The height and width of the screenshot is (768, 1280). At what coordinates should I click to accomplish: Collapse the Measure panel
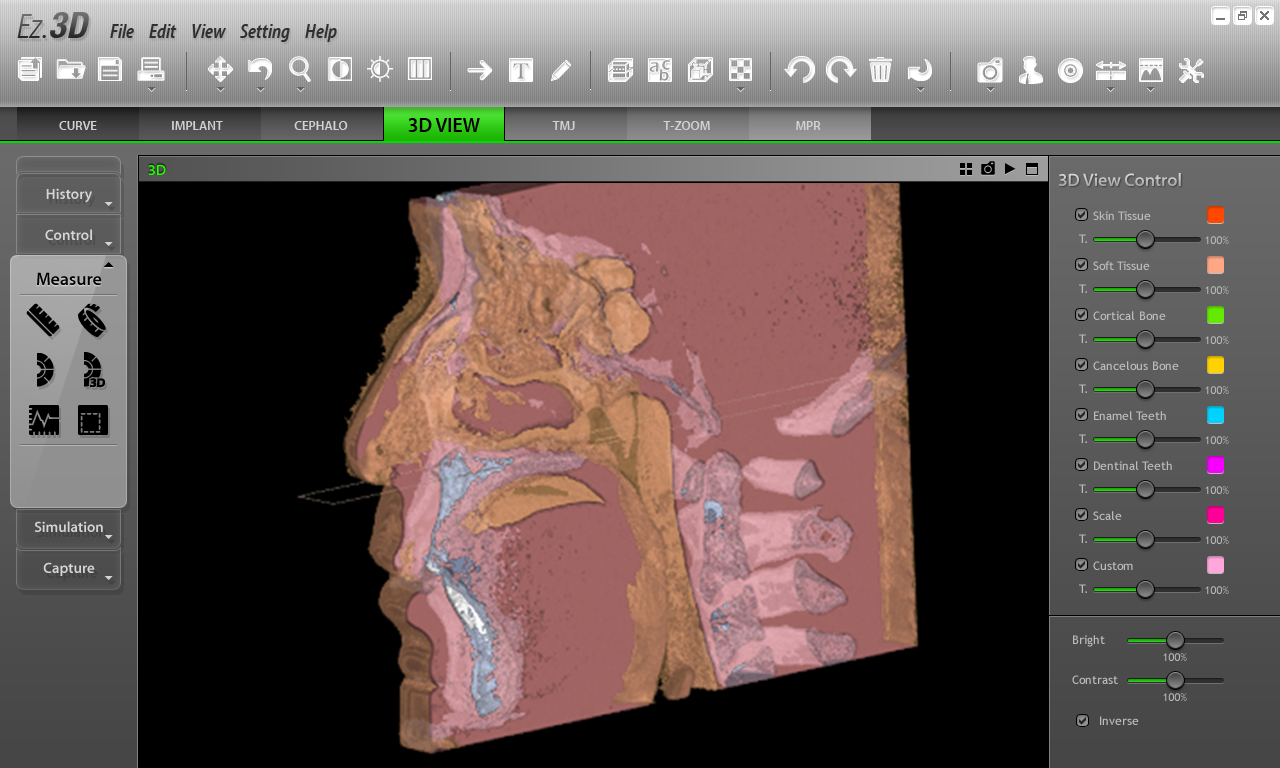(69, 277)
